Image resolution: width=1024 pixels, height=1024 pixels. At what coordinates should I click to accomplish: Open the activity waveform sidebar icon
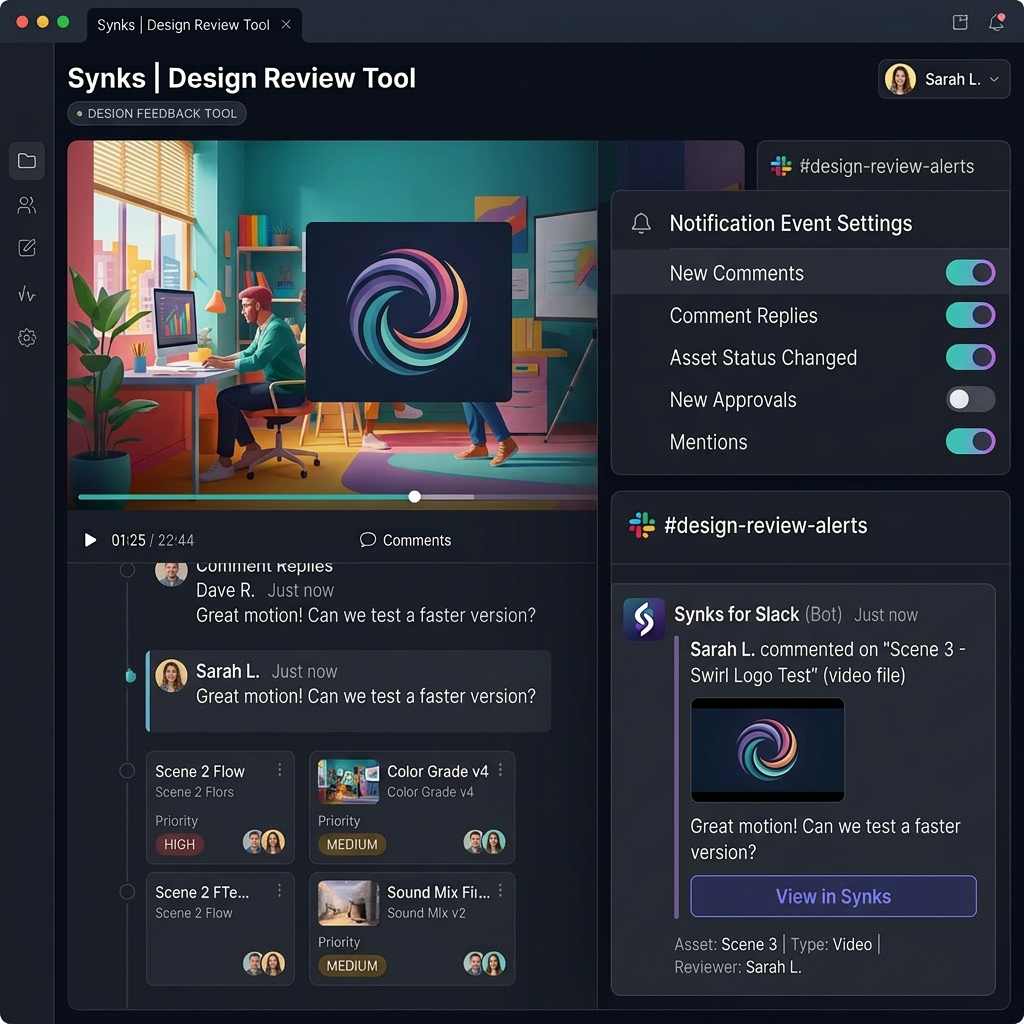(27, 294)
